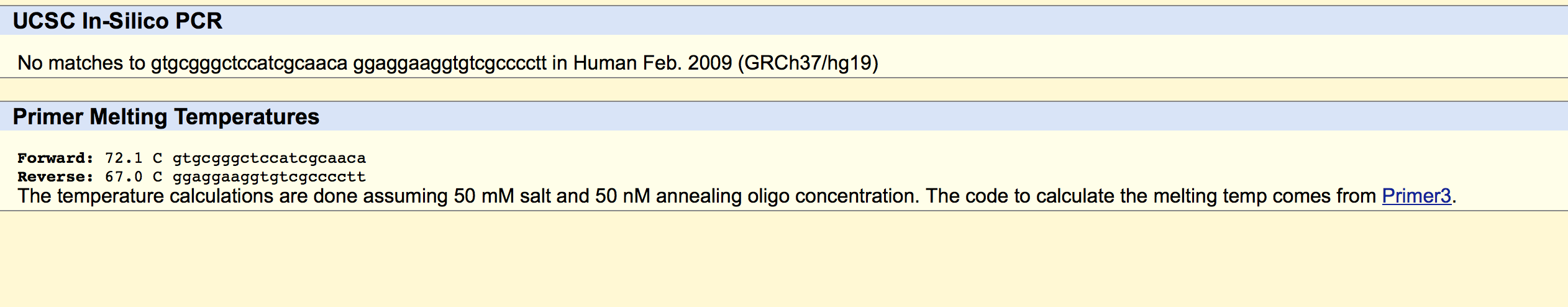Click the "No matches to" text
The image size is (1568, 307).
pyautogui.click(x=81, y=63)
